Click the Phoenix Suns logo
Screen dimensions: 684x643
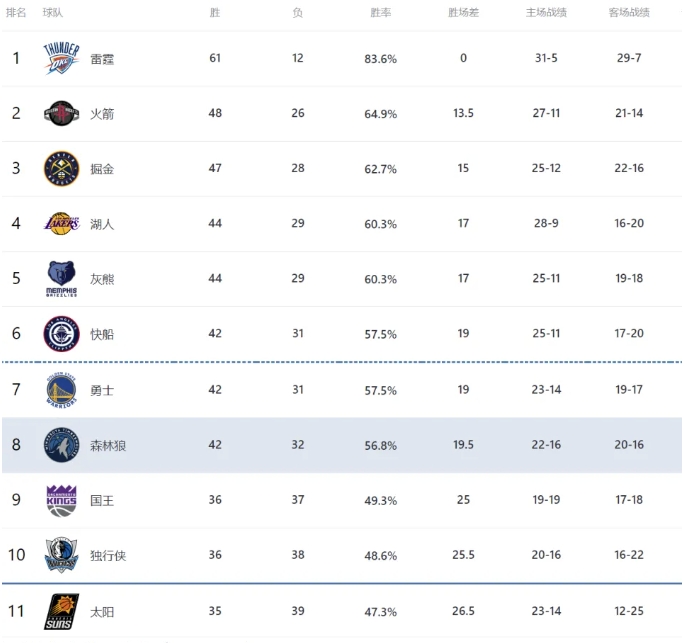[62, 612]
